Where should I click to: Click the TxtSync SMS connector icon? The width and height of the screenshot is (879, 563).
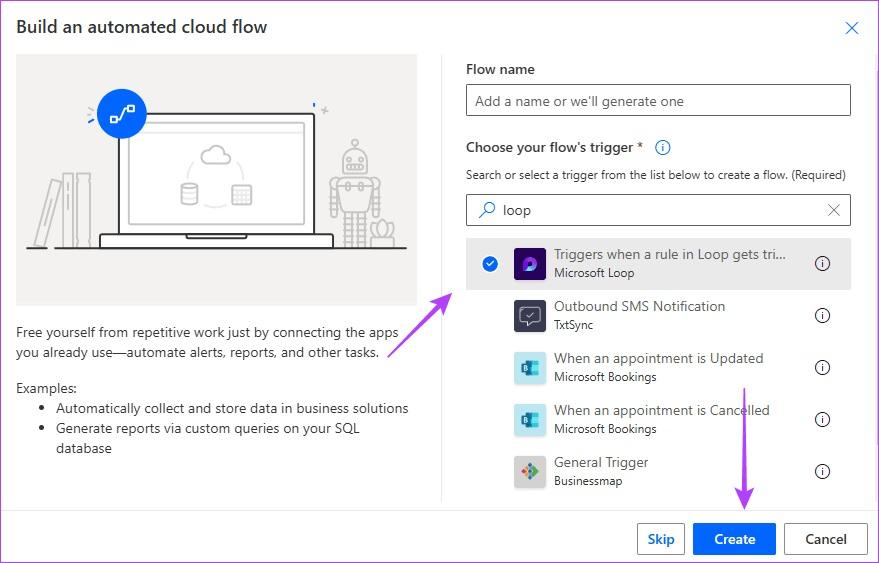point(530,316)
